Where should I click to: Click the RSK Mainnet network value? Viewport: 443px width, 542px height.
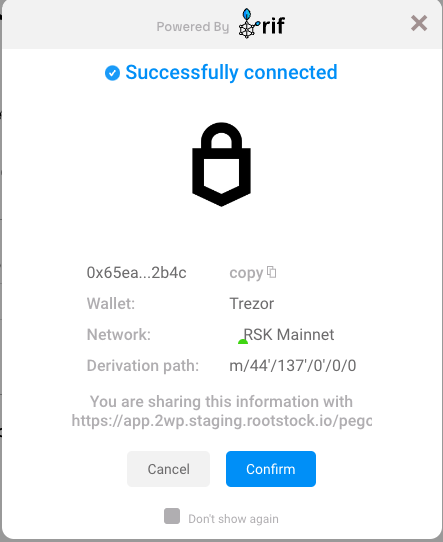[x=289, y=335]
